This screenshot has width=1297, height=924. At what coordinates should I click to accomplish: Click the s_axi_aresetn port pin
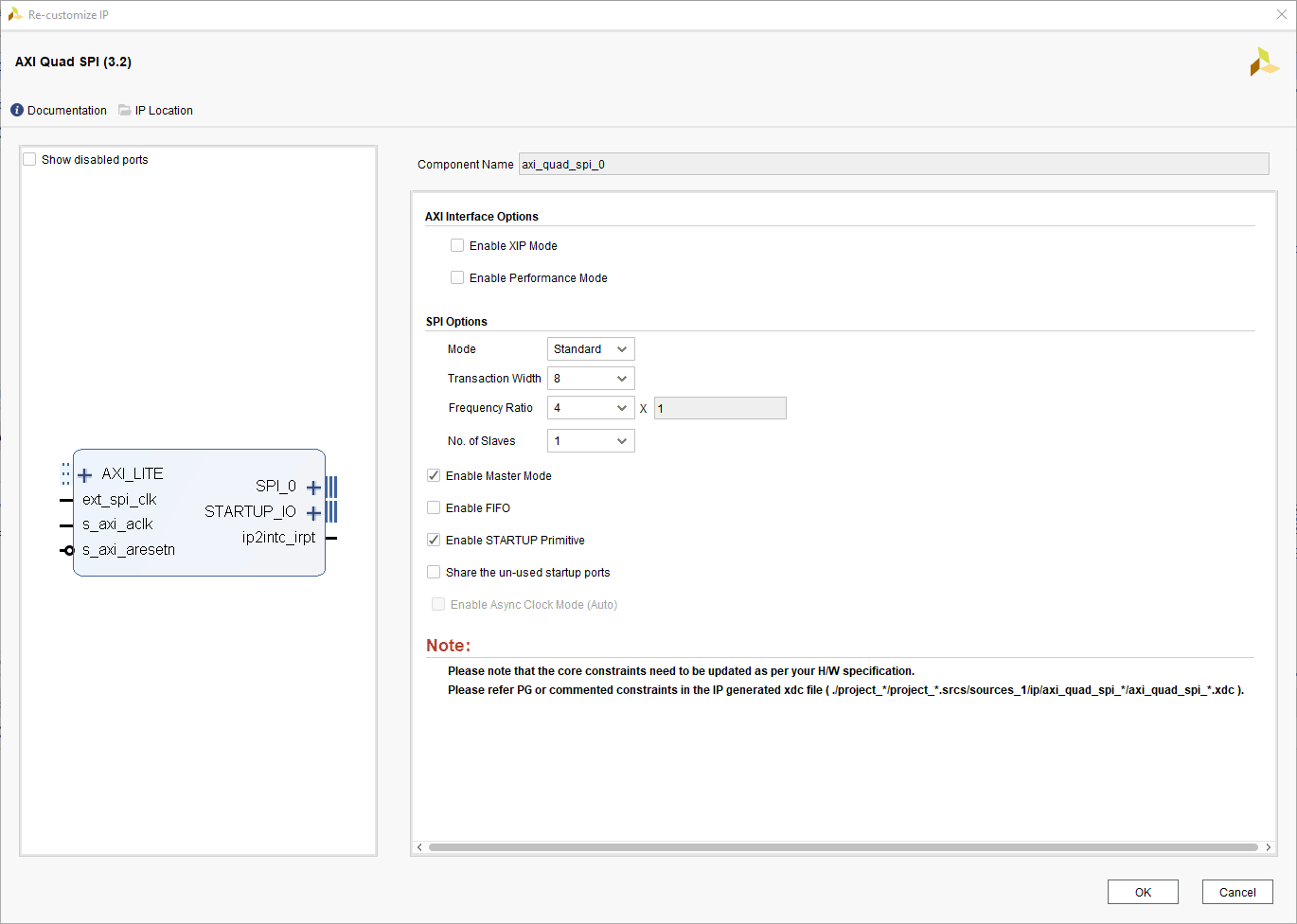point(68,550)
